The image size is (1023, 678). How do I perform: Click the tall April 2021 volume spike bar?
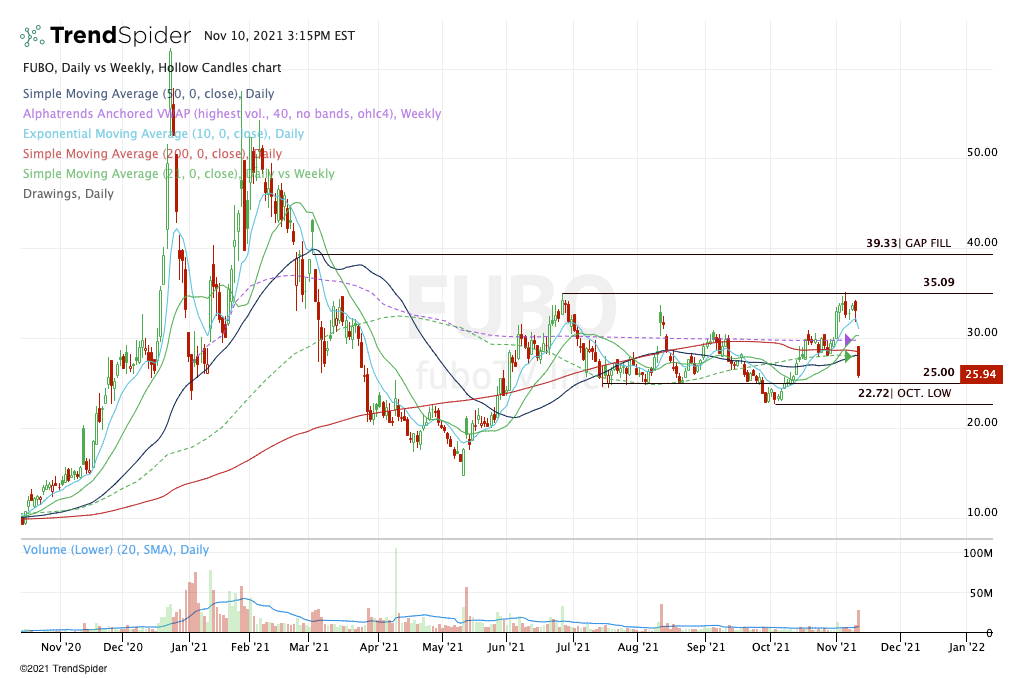click(395, 590)
